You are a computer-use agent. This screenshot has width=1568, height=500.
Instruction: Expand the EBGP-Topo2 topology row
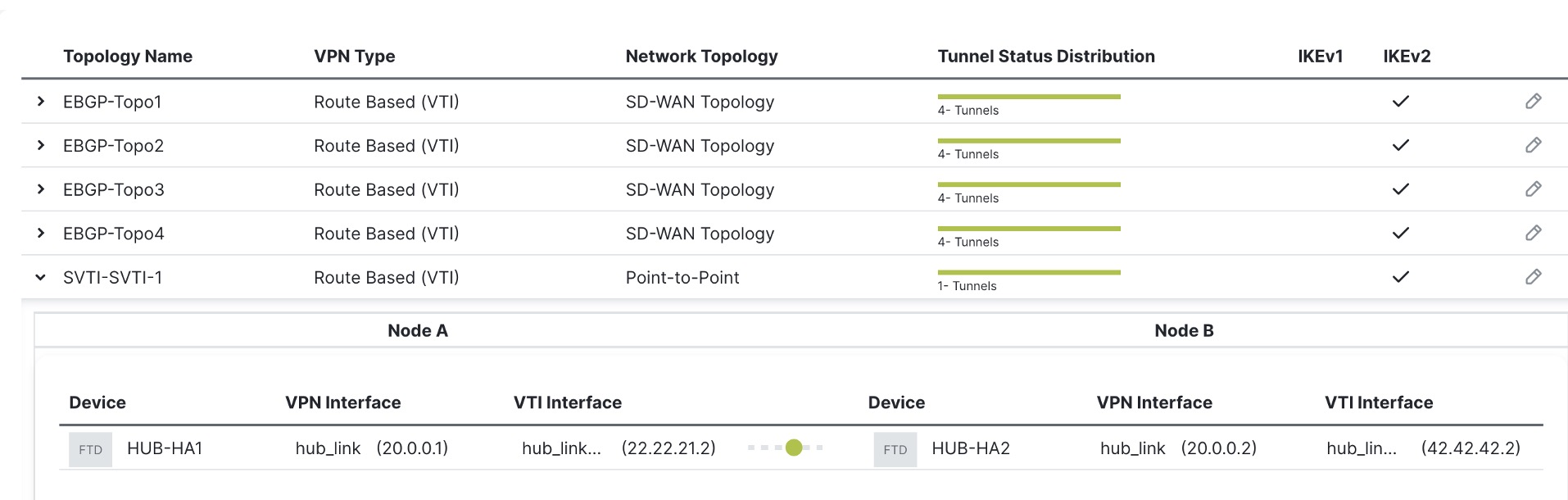41,145
